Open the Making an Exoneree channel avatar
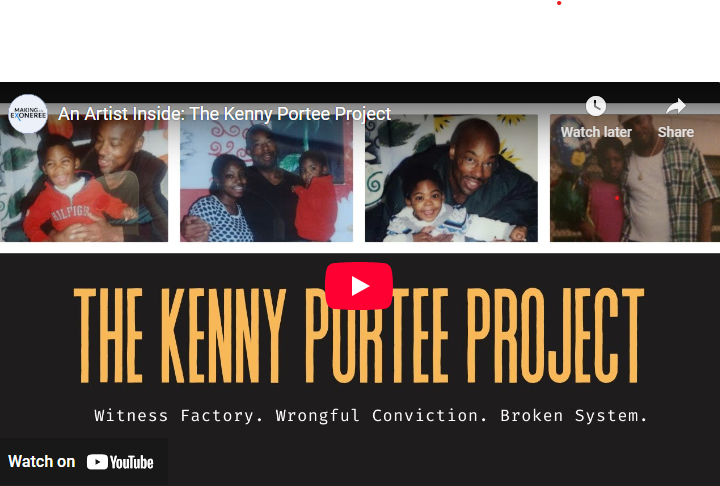Screen dimensions: 720x486 pyautogui.click(x=28, y=114)
